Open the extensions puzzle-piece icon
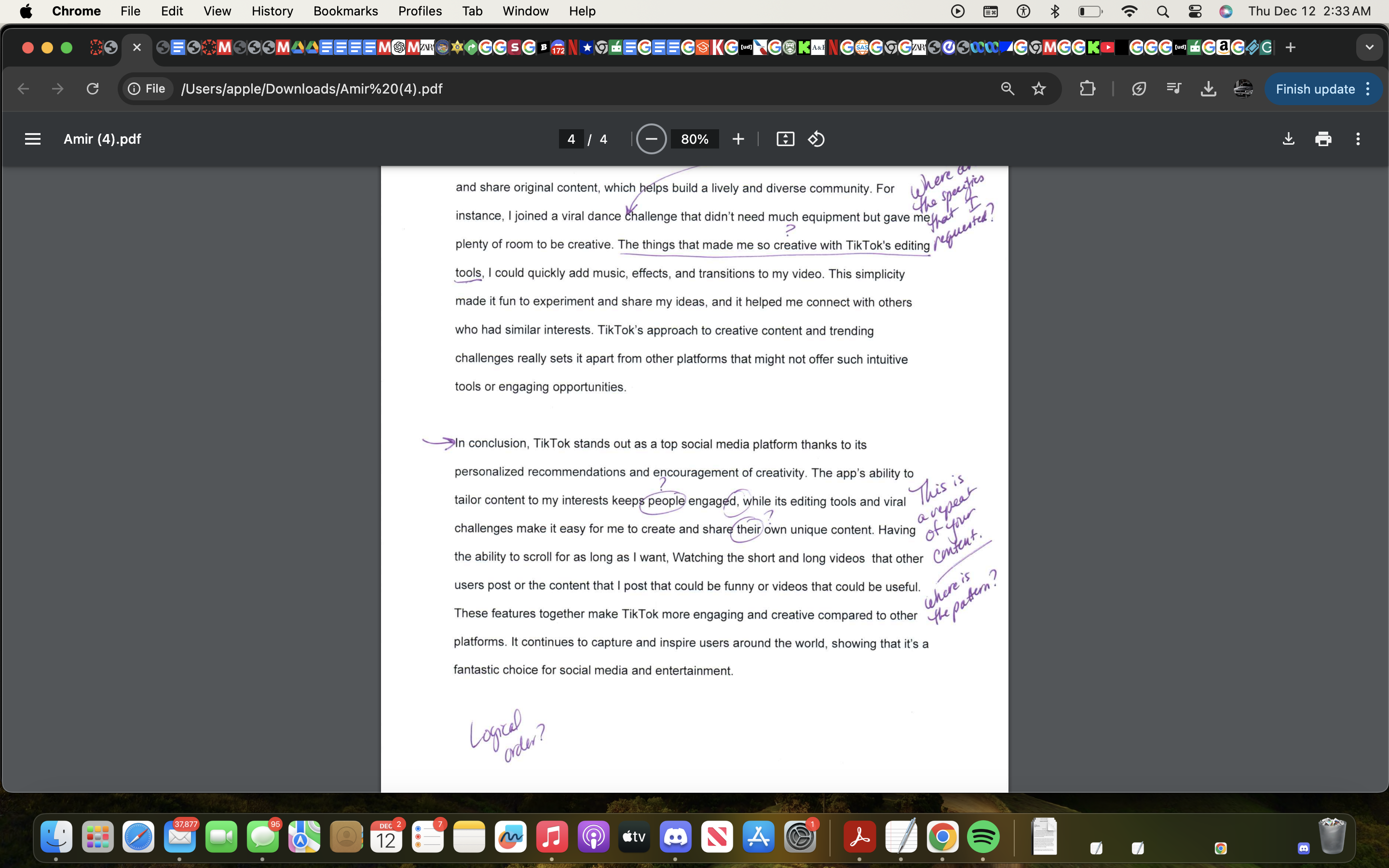Screen dimensions: 1389x868 1087,88
